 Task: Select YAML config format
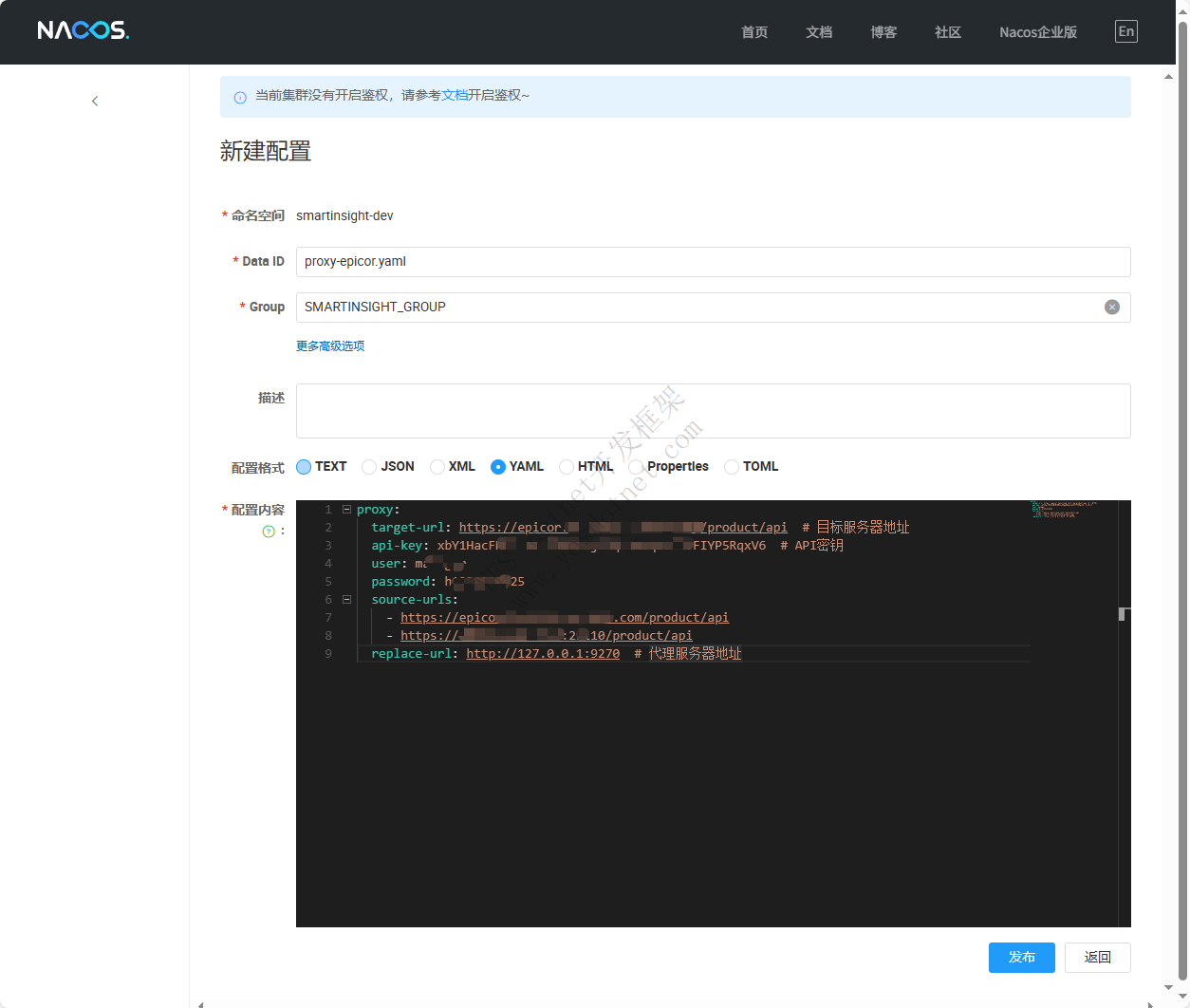498,467
